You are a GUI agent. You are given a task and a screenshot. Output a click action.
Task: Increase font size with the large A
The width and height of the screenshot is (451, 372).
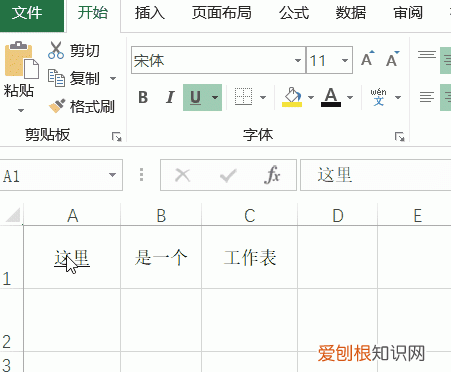368,60
